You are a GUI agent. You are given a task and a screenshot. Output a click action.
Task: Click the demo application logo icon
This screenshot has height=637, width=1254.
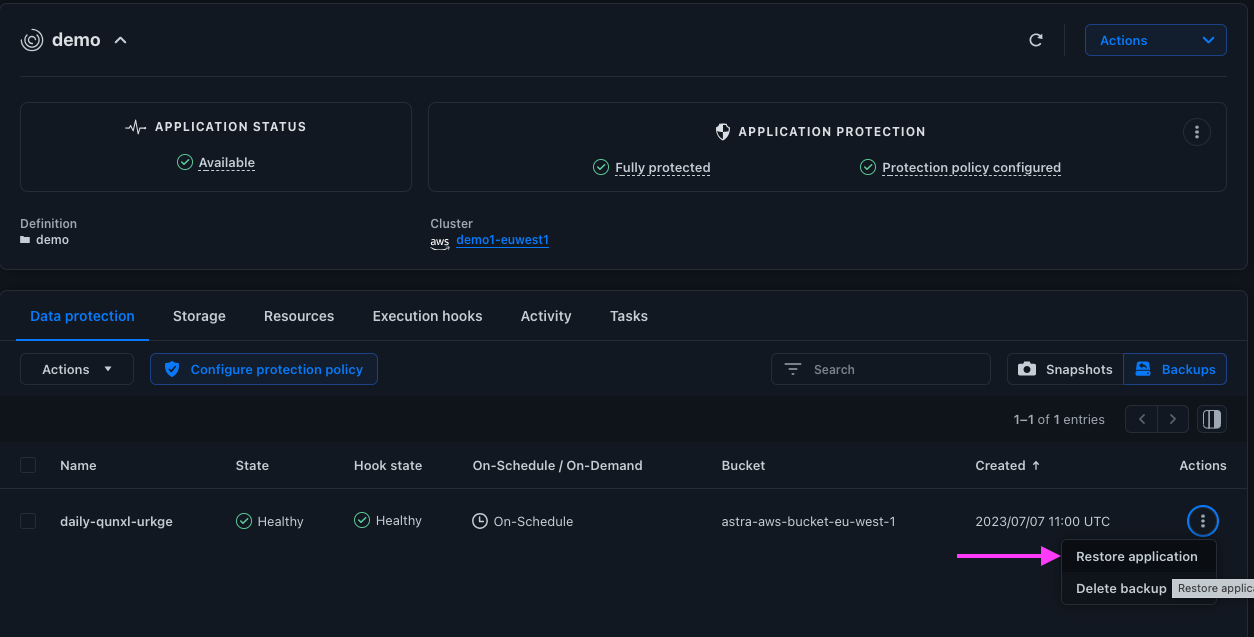click(x=32, y=40)
